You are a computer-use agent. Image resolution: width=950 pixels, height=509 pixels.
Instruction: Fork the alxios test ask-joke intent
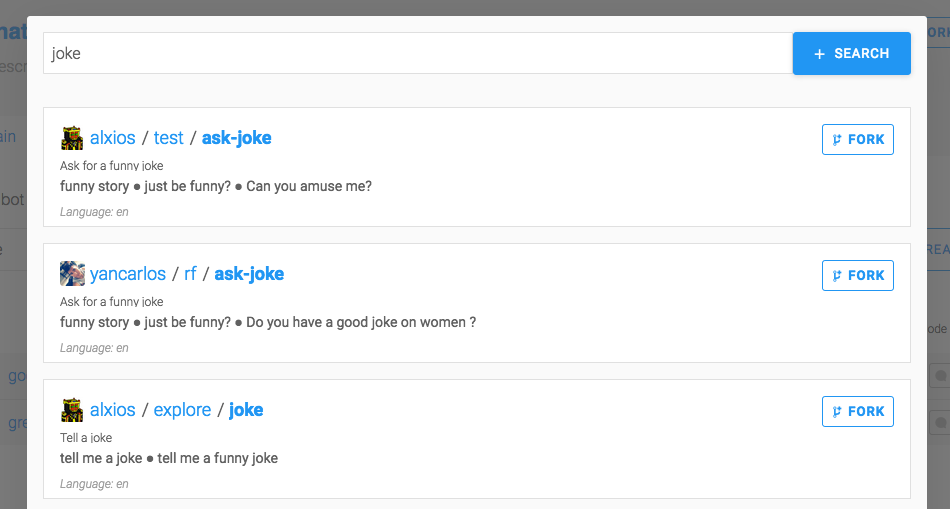[857, 139]
